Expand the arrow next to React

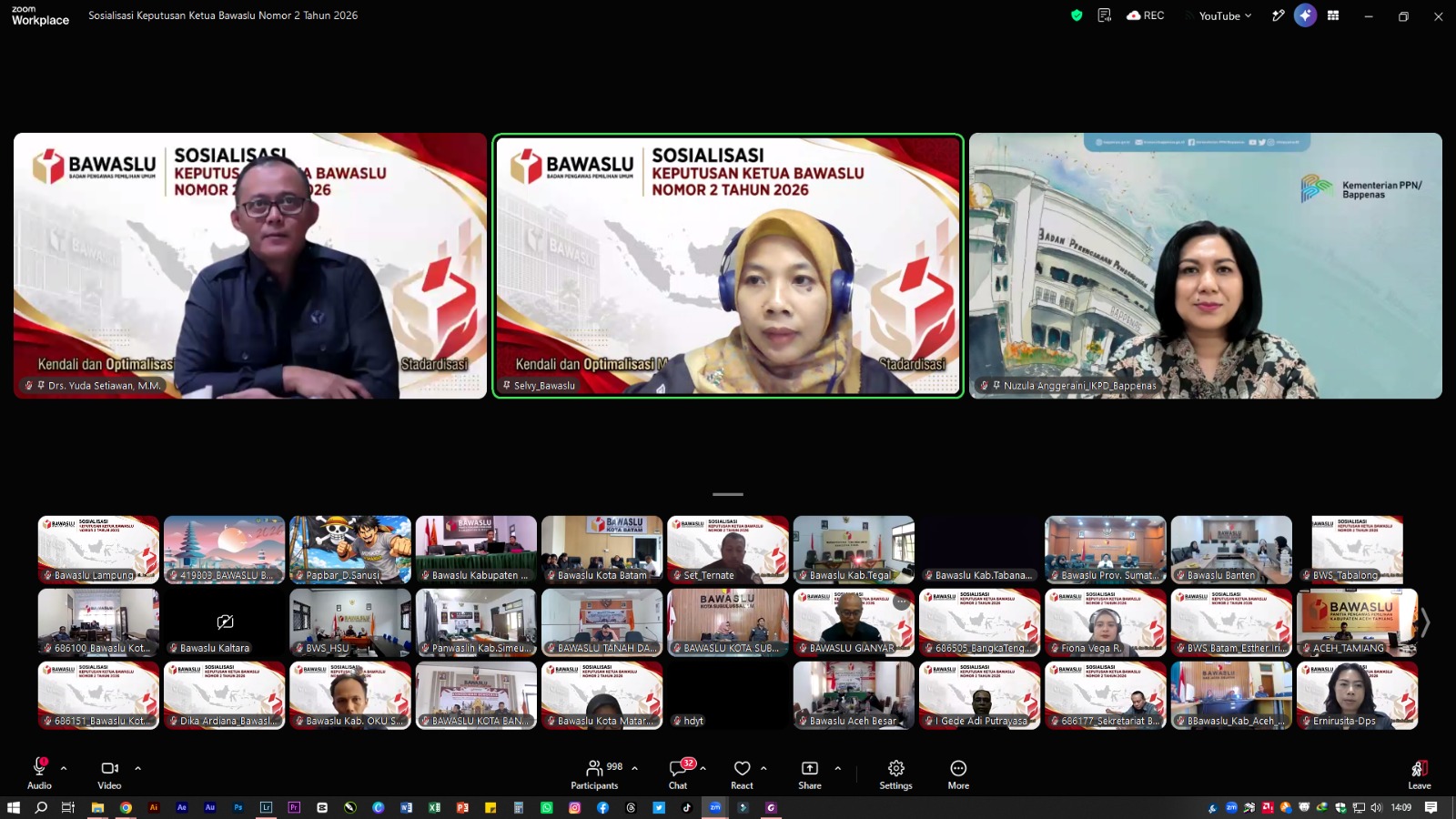(x=763, y=768)
